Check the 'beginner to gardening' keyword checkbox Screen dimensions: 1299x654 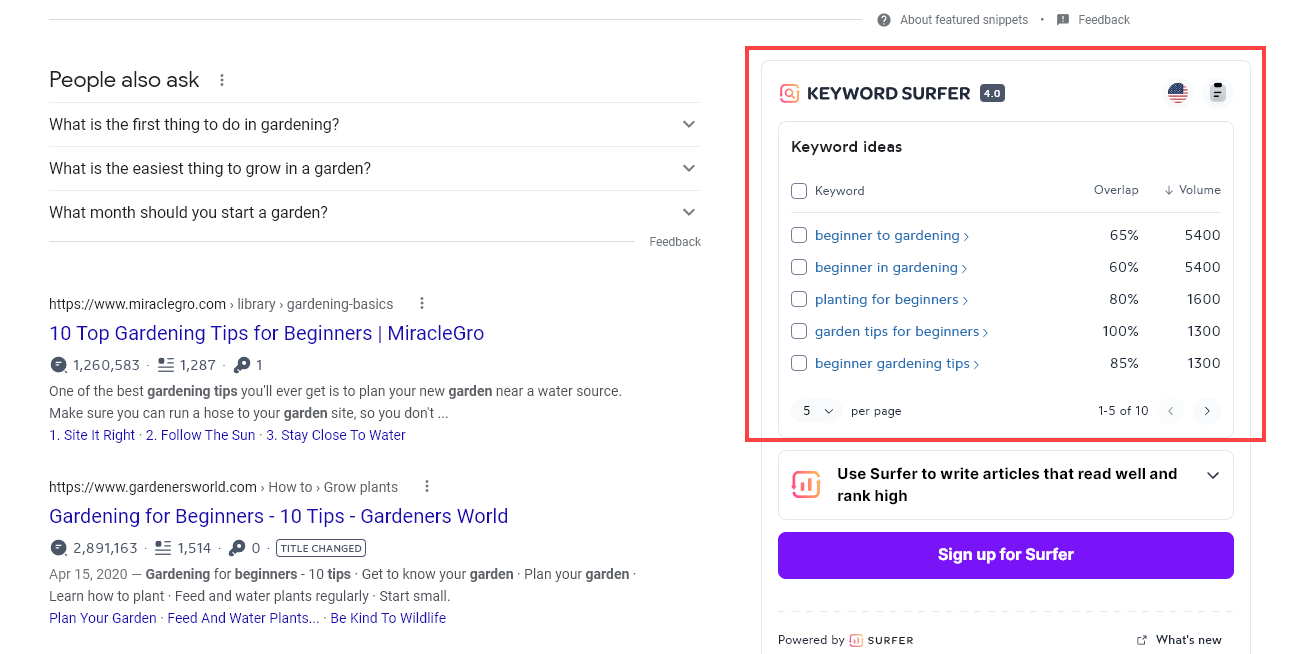[799, 235]
